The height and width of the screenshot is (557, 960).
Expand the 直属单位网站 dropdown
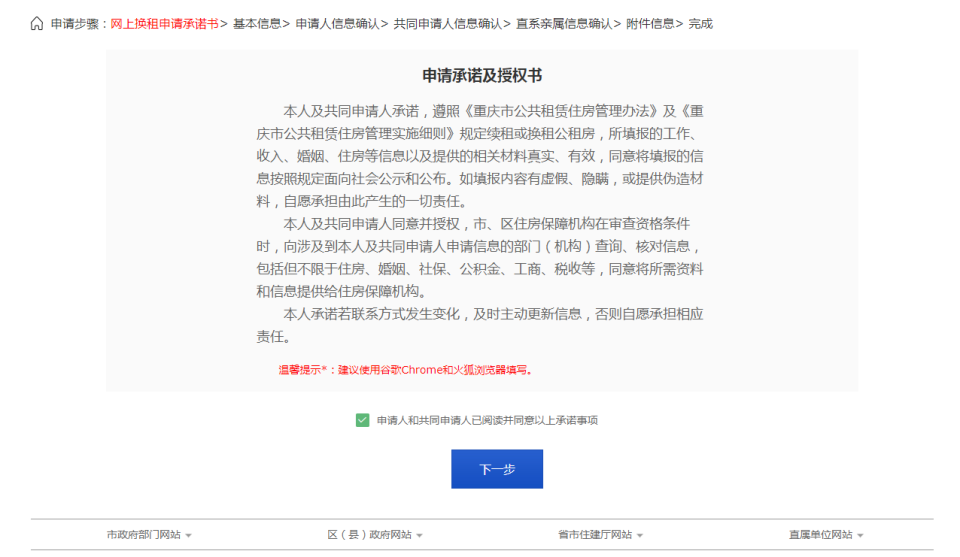[x=825, y=535]
